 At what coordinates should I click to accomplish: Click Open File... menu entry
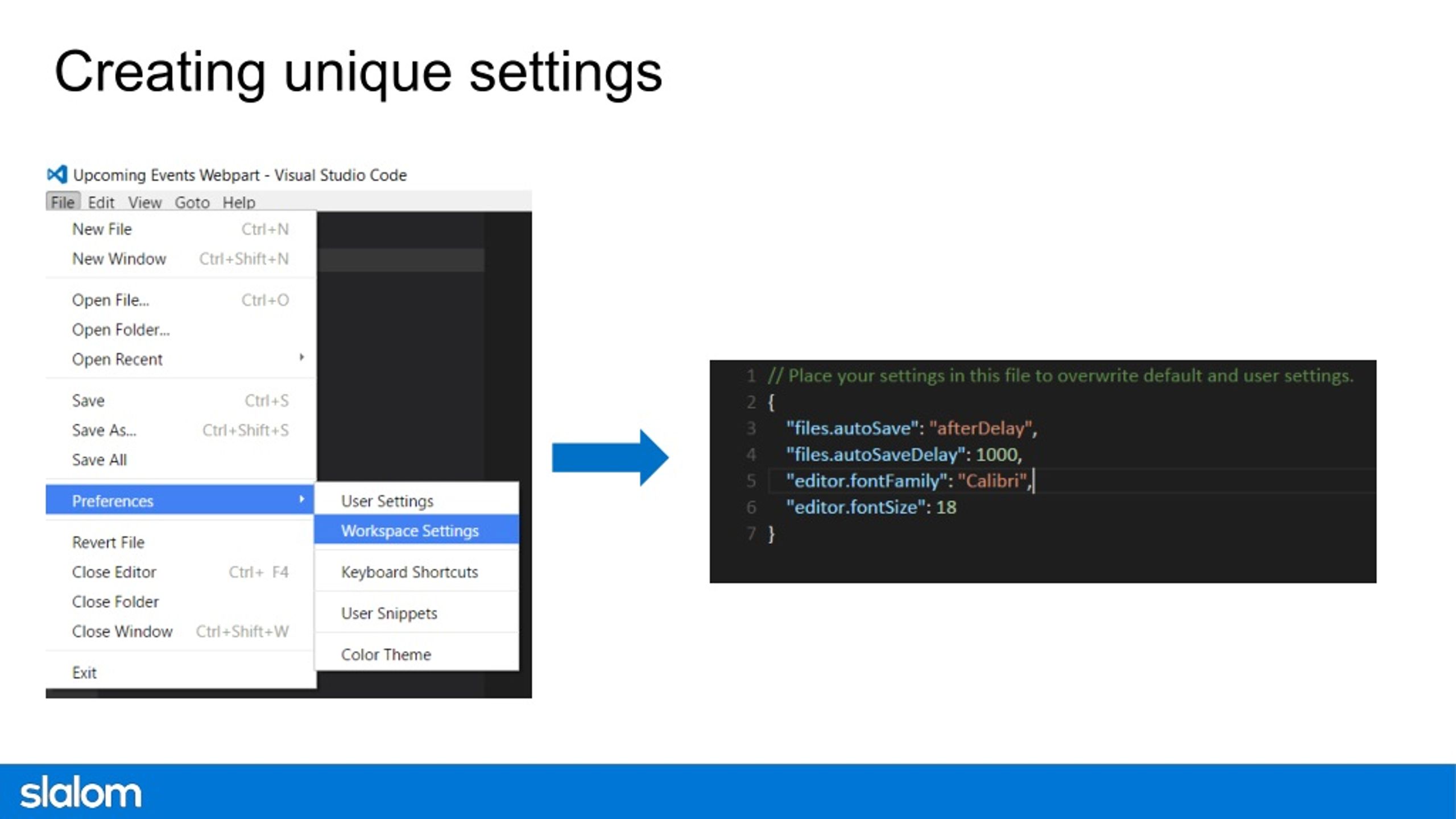[x=180, y=300]
